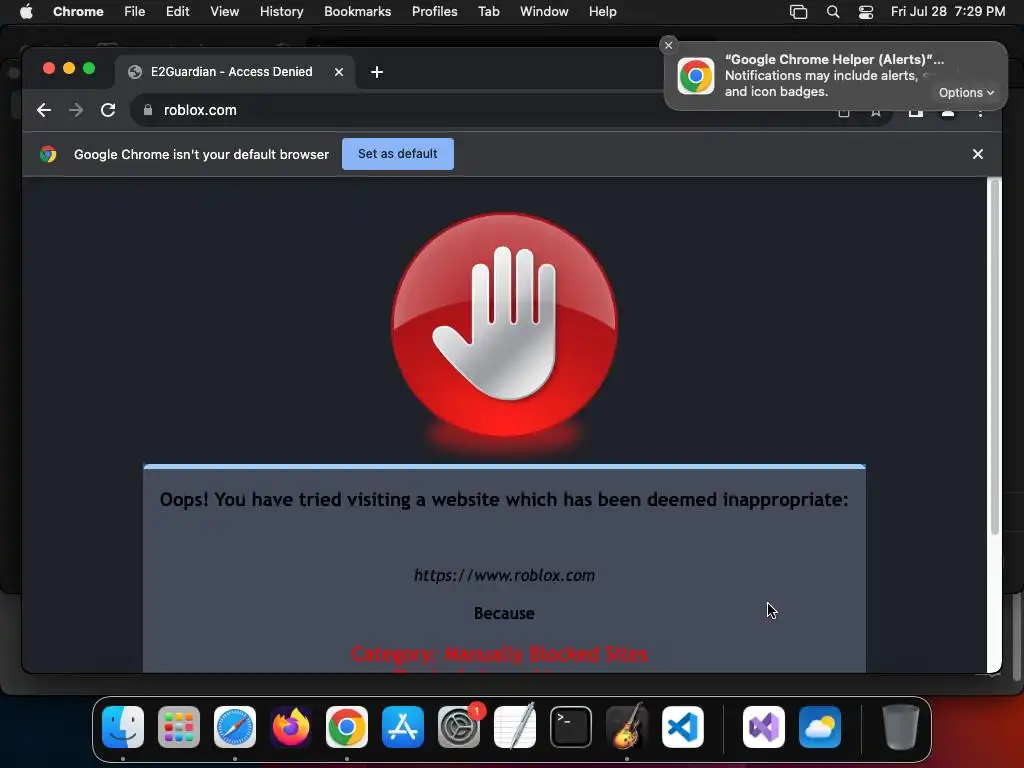
Task: Click the 'Because' text
Action: point(504,613)
